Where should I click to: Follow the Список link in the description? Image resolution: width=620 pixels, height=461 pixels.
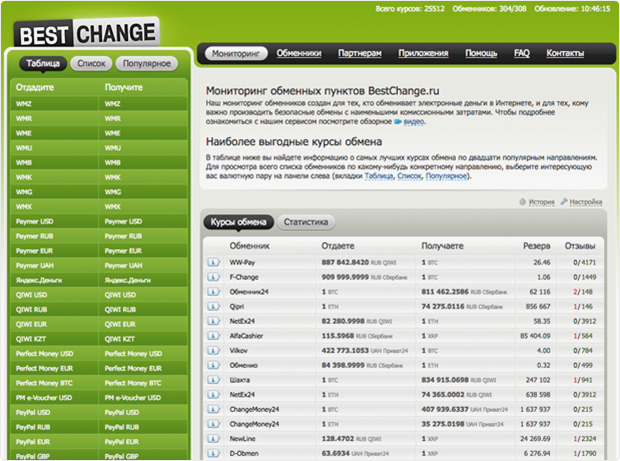tap(410, 176)
